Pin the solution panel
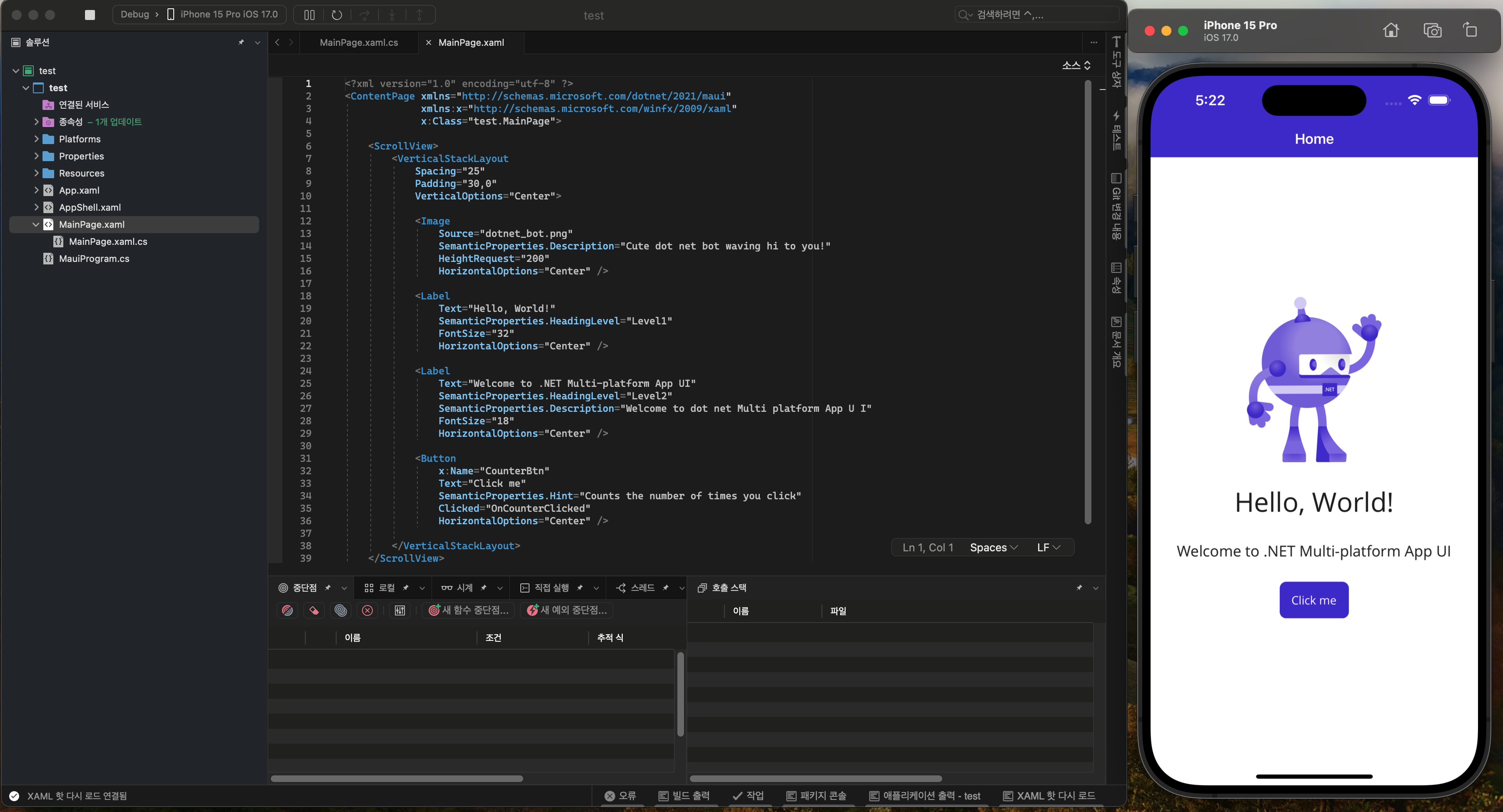This screenshot has width=1503, height=812. pyautogui.click(x=241, y=42)
